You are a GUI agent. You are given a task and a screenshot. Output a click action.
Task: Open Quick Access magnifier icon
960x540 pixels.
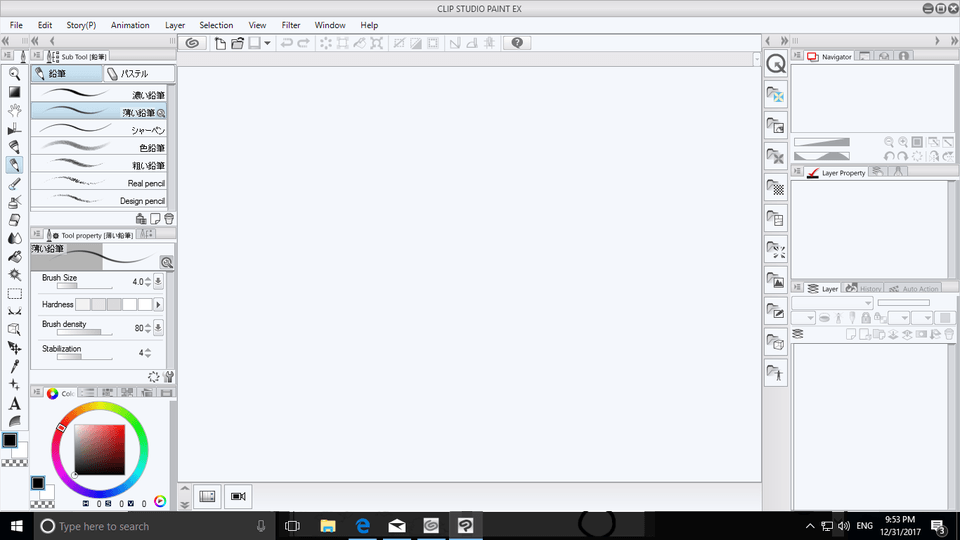(776, 64)
